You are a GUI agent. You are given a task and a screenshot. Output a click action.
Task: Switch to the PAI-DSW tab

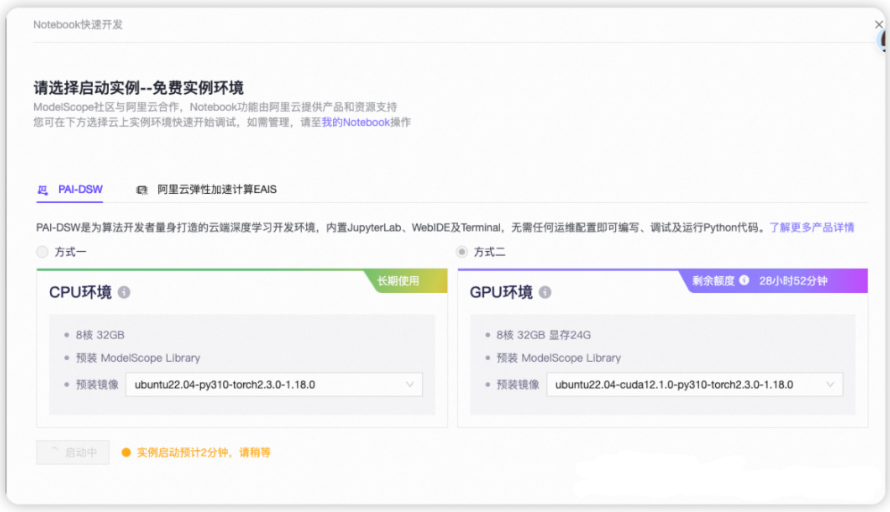(x=70, y=190)
